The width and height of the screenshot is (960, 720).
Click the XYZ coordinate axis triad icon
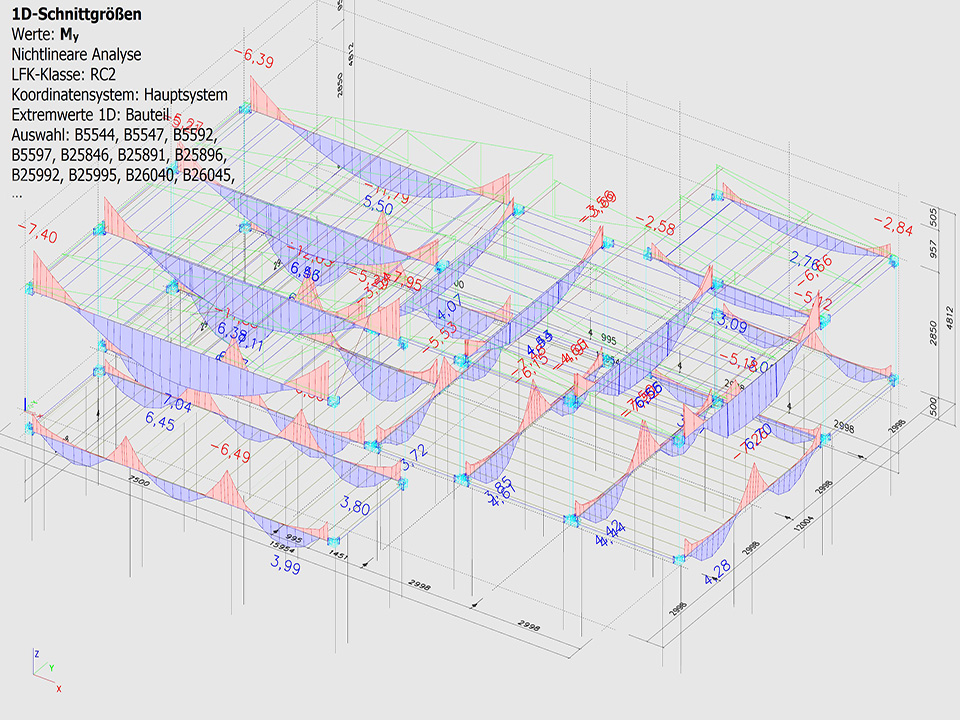pyautogui.click(x=44, y=670)
